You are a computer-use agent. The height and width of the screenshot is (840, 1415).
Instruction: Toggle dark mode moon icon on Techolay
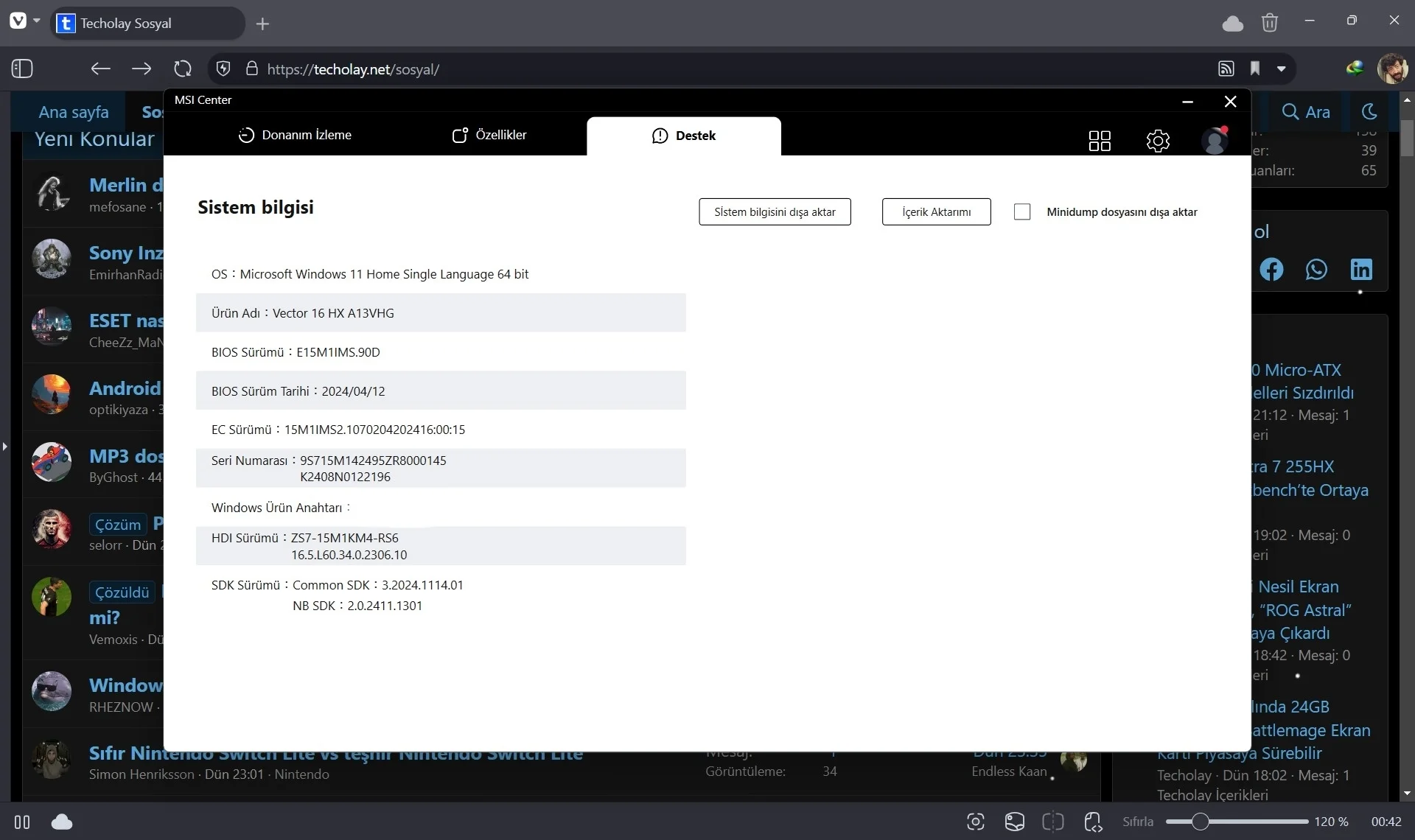tap(1369, 111)
